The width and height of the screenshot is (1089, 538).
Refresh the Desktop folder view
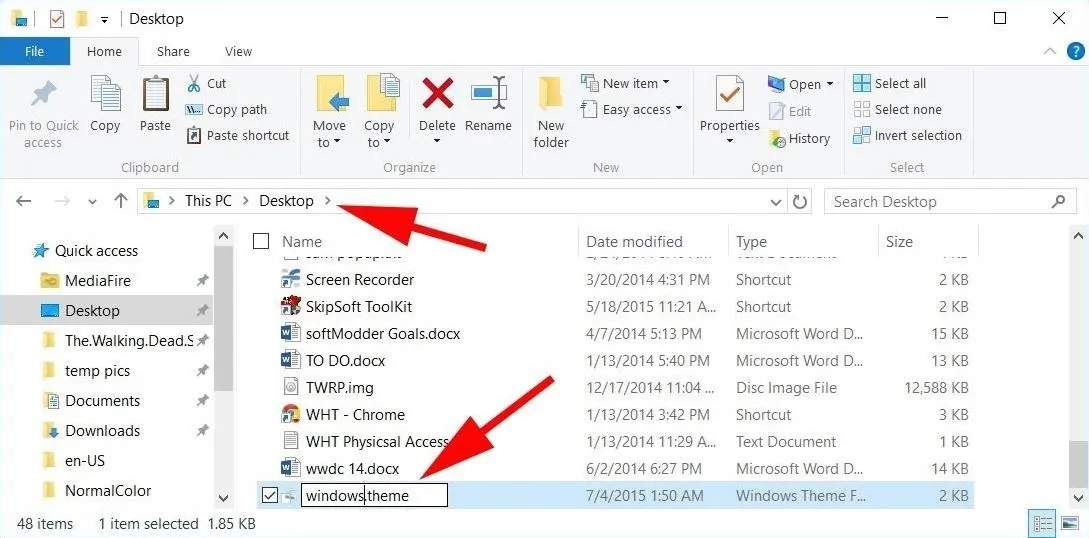[800, 202]
